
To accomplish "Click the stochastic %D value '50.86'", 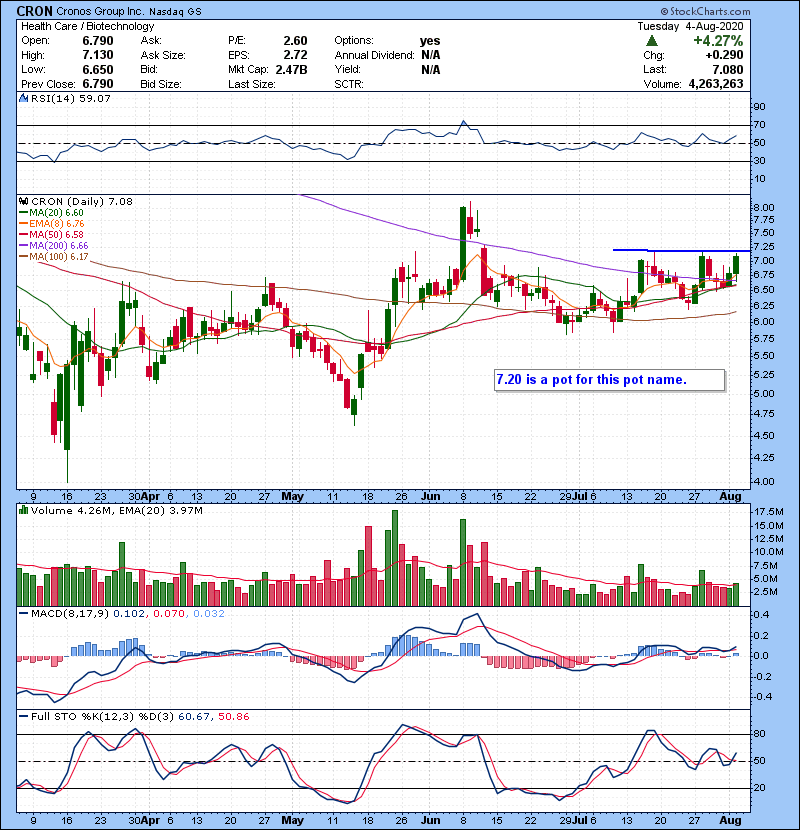I will point(233,717).
